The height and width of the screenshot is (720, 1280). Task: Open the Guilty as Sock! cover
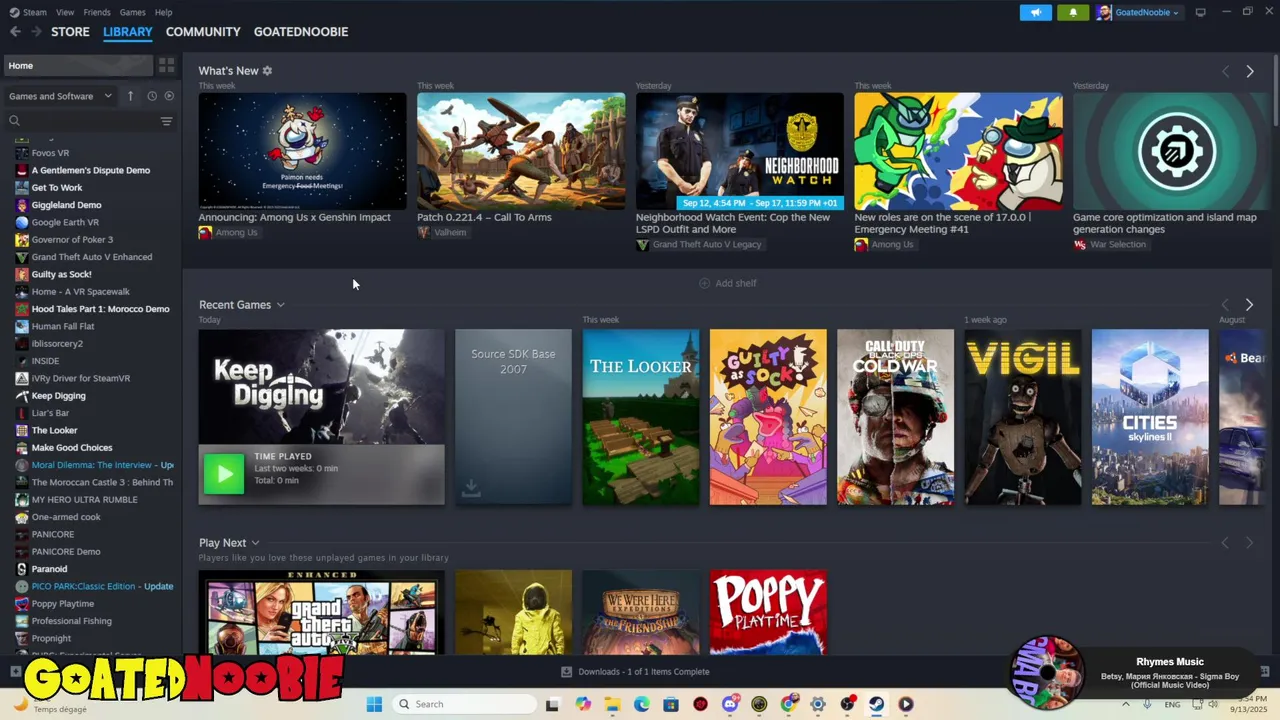[x=768, y=417]
